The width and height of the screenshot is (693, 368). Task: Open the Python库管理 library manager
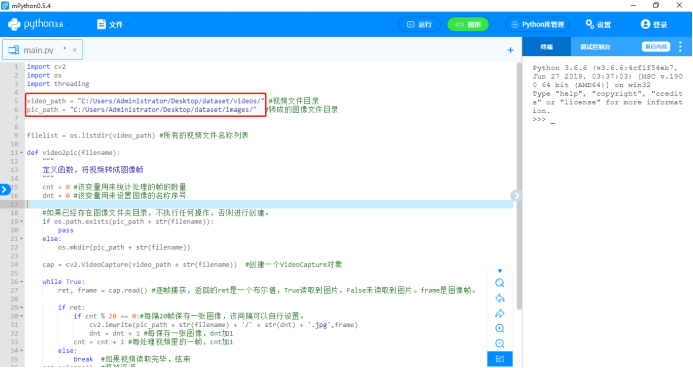tap(537, 24)
